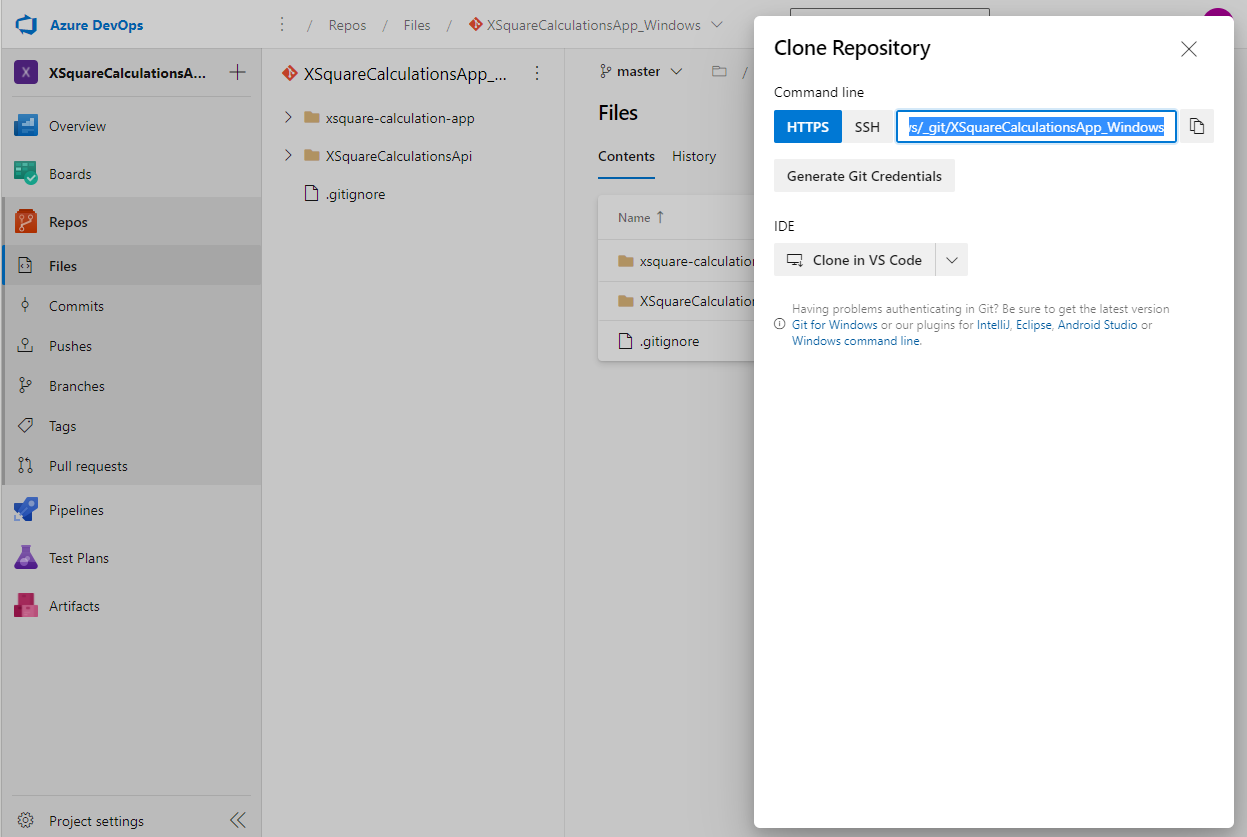
Task: Open Repos in the breadcrumb
Action: pyautogui.click(x=347, y=25)
